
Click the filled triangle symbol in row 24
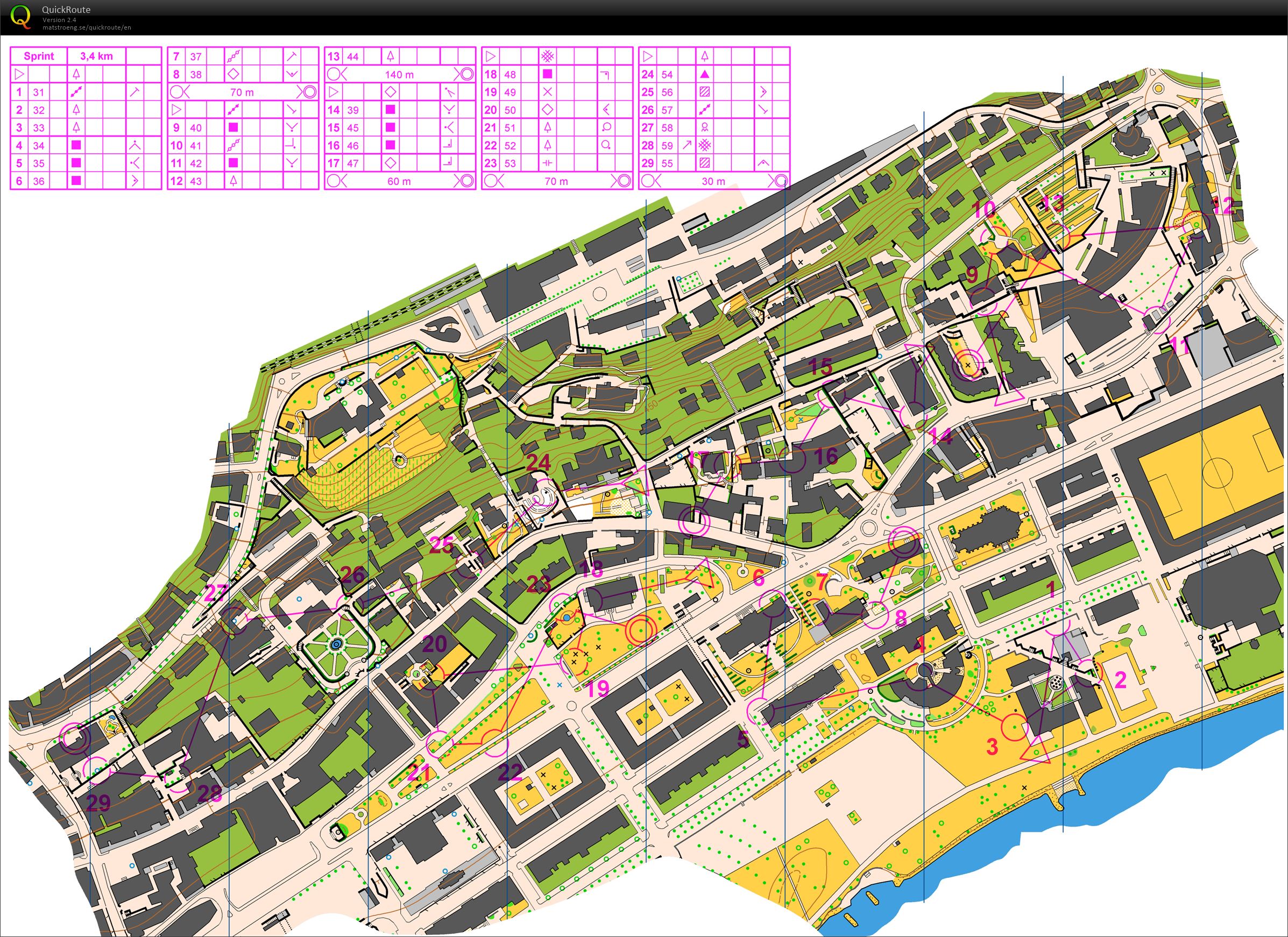[x=705, y=74]
